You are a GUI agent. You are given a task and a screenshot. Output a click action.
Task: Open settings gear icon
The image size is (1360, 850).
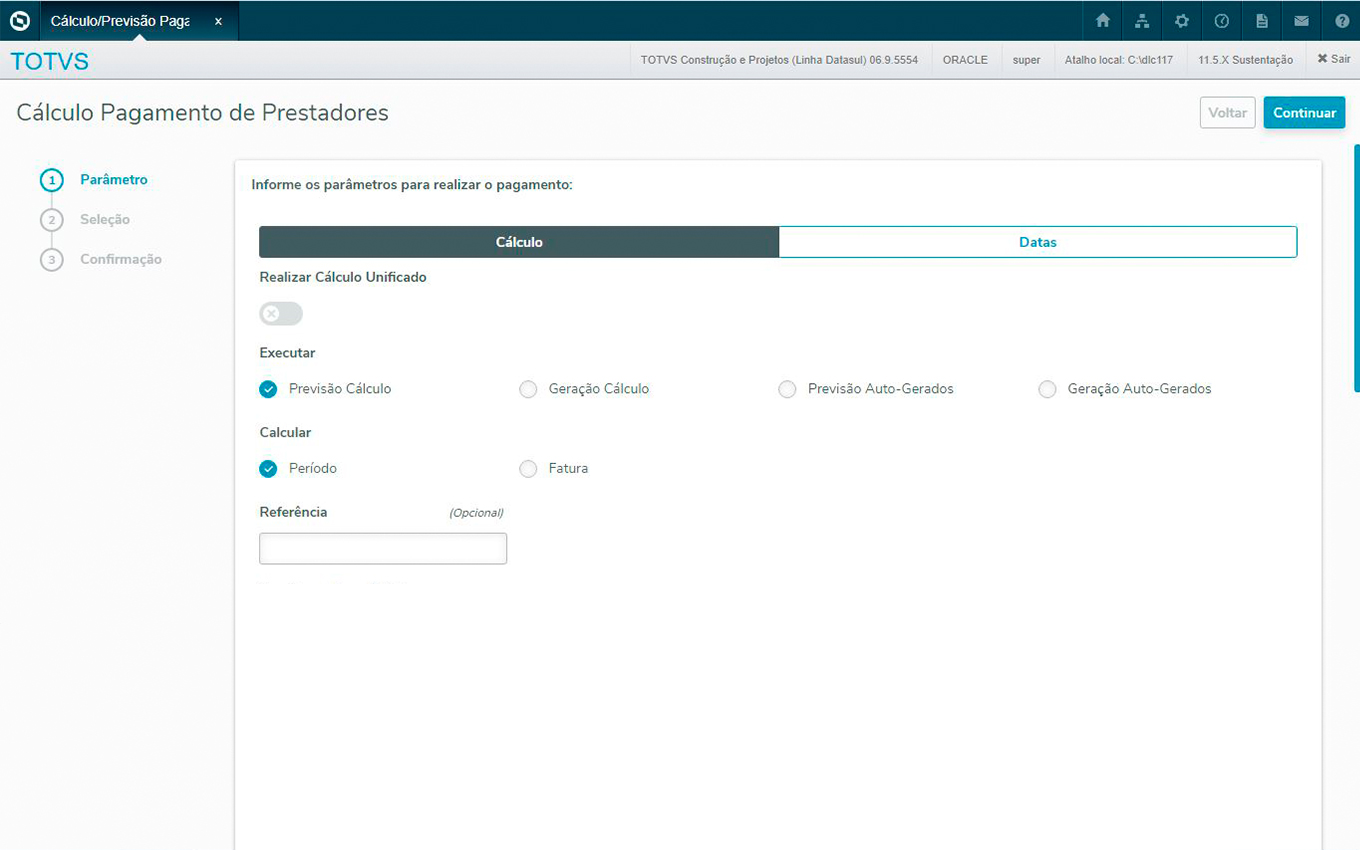pyautogui.click(x=1182, y=21)
